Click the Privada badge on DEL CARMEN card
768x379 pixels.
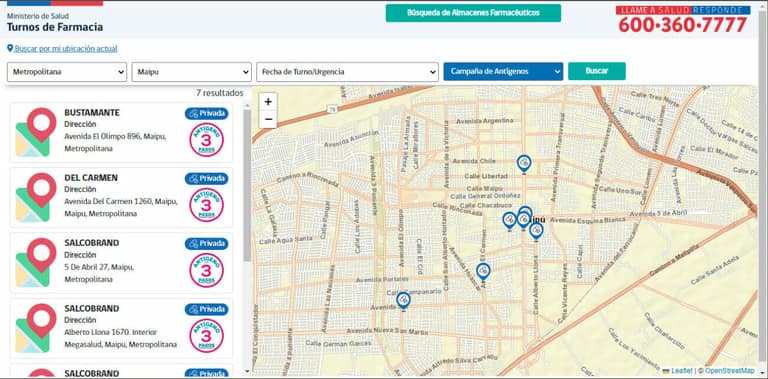click(206, 179)
